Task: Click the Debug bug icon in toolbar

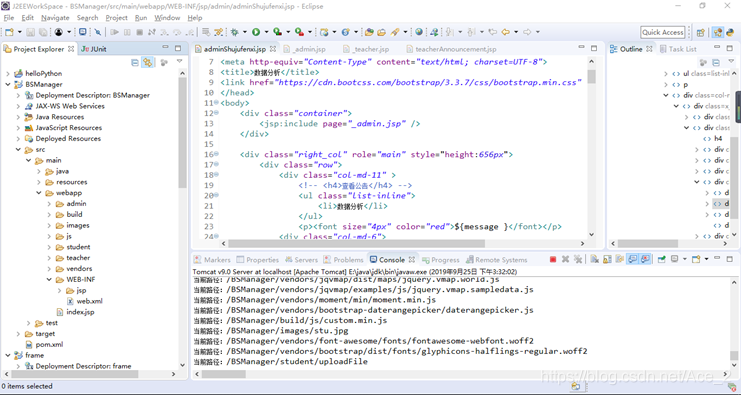Action: [x=234, y=32]
